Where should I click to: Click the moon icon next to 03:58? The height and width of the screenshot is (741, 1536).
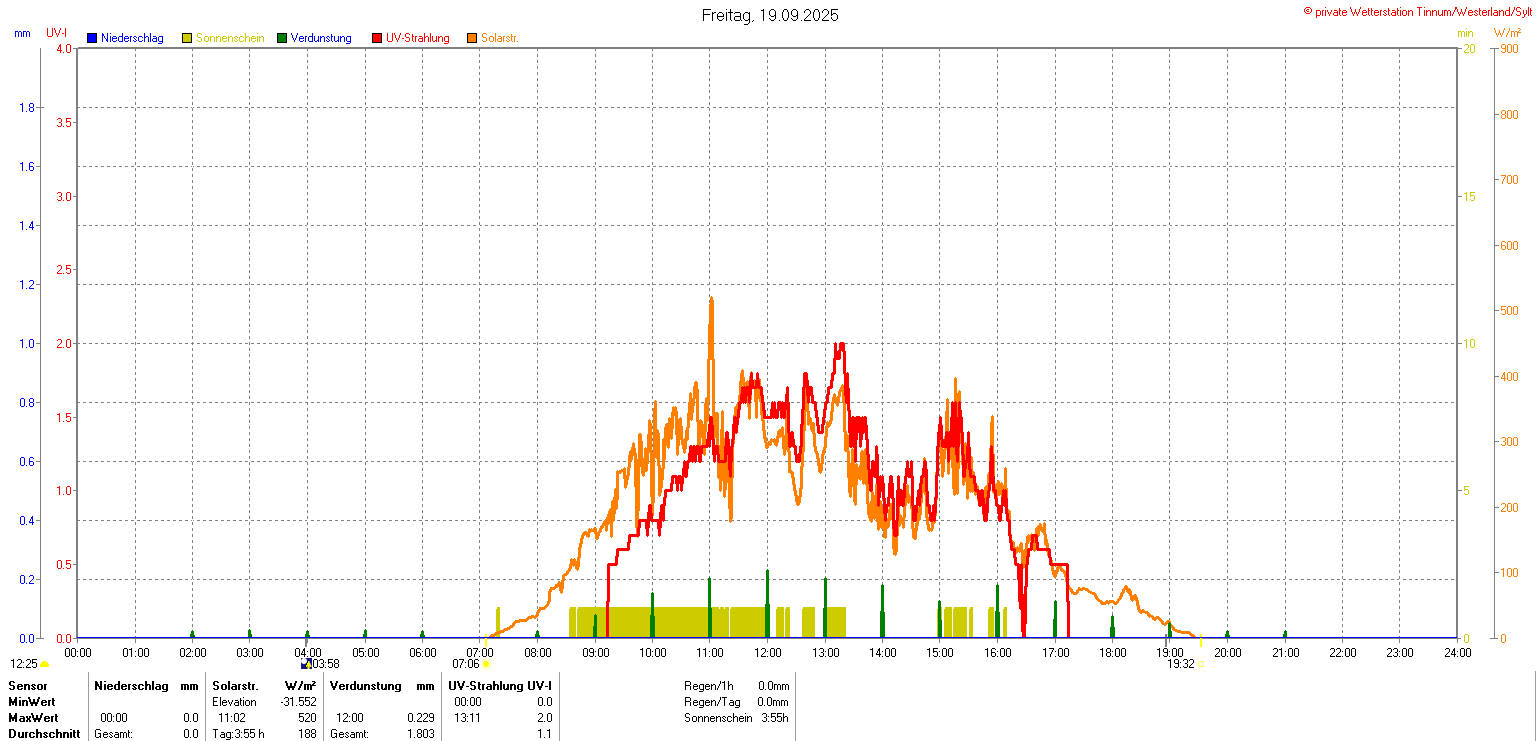[306, 664]
